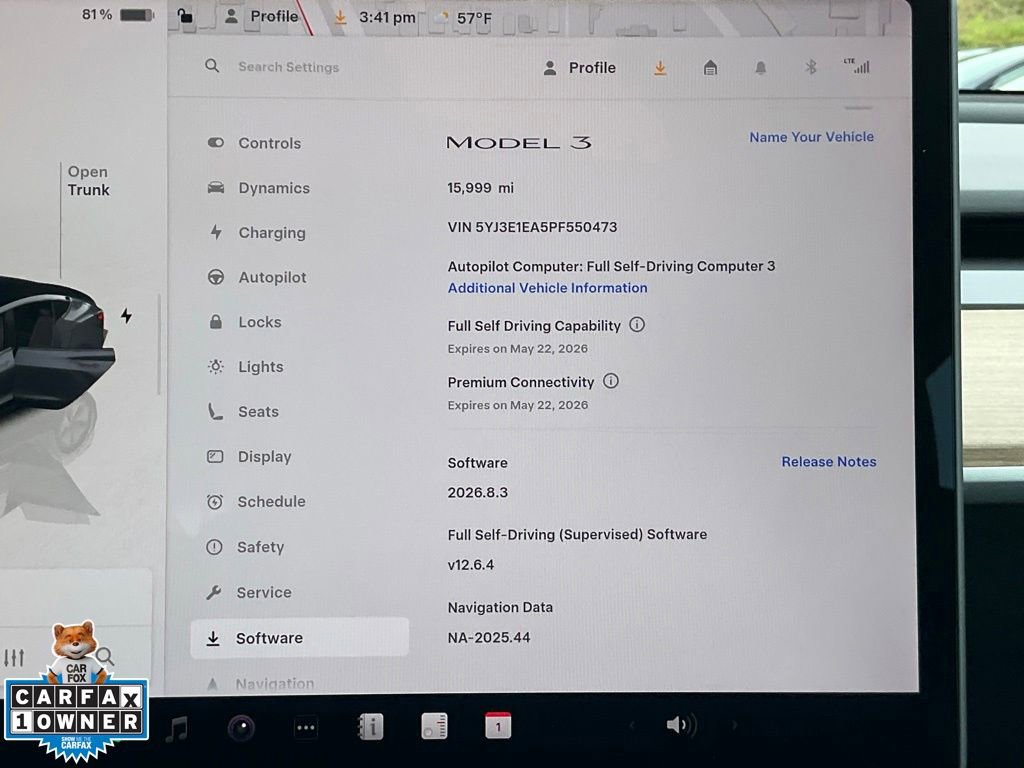Viewport: 1024px width, 768px height.
Task: Open the Bluetooth icon settings
Action: (x=810, y=67)
